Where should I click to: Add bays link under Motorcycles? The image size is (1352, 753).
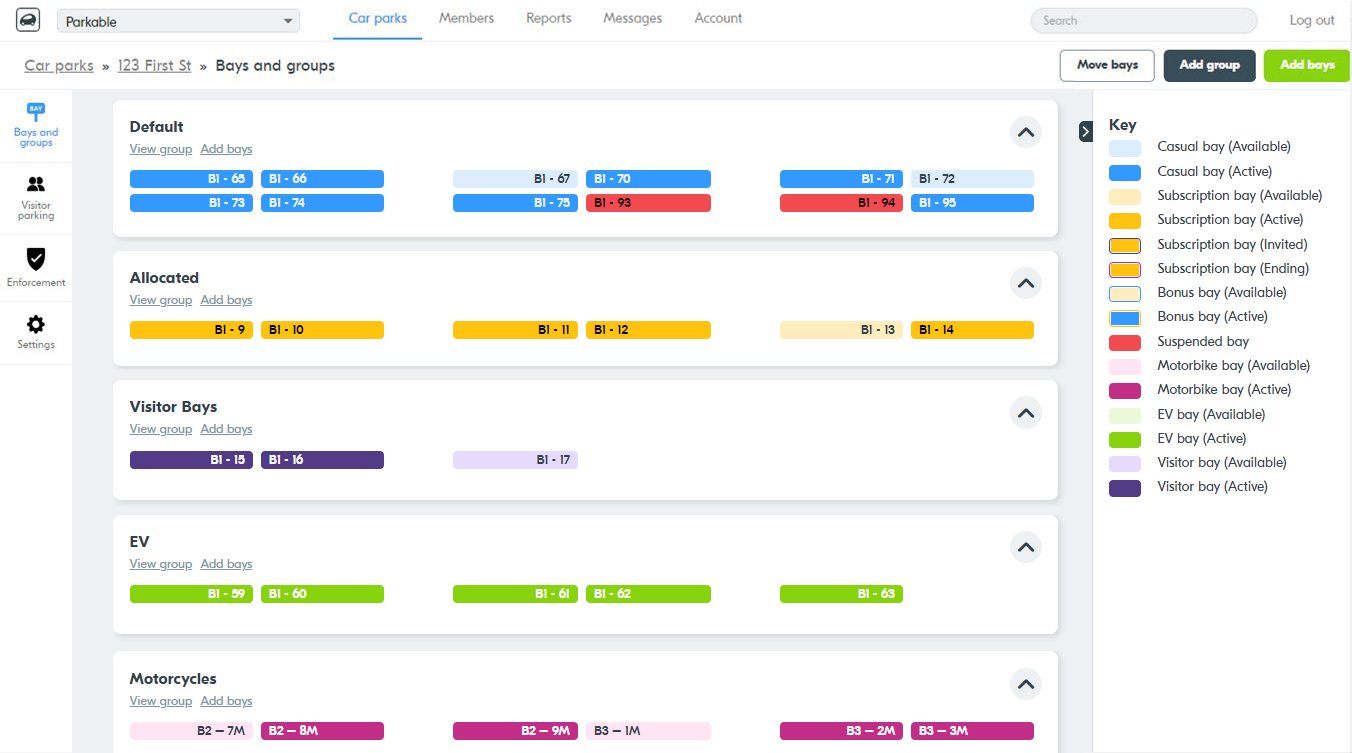[226, 701]
